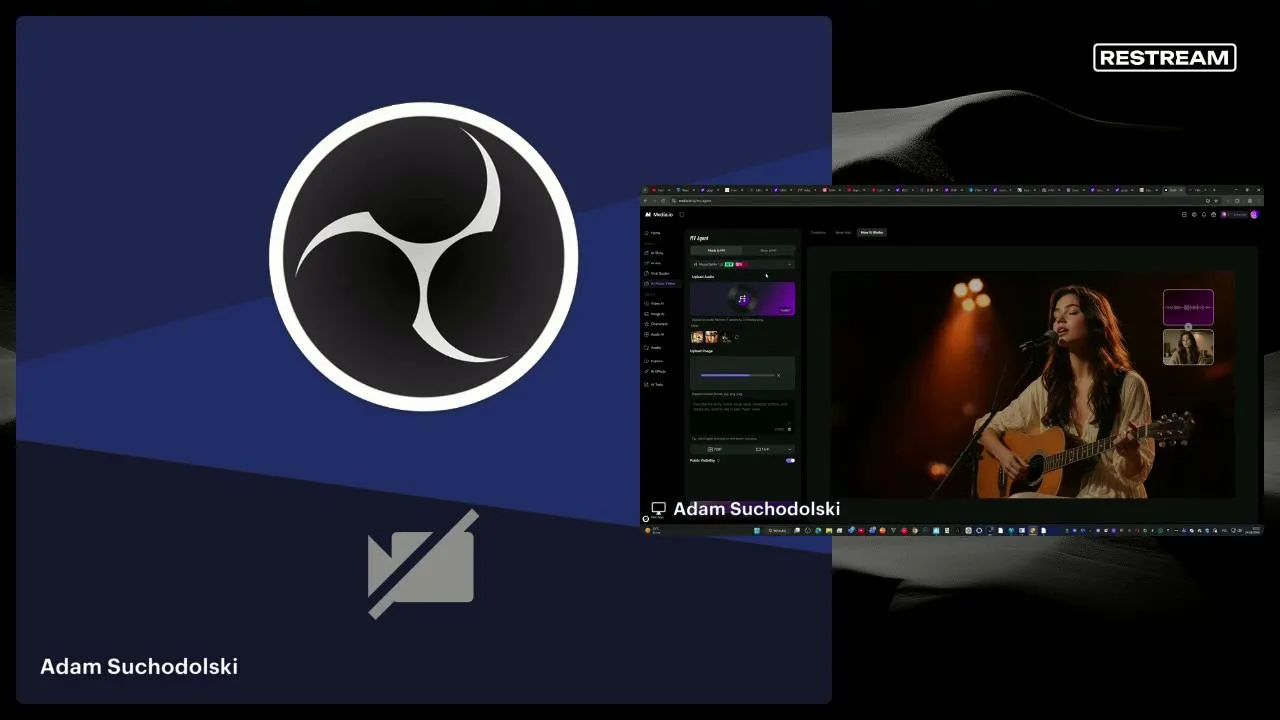The image size is (1280, 720).
Task: Click the audio waveform card in preview
Action: 1188,307
